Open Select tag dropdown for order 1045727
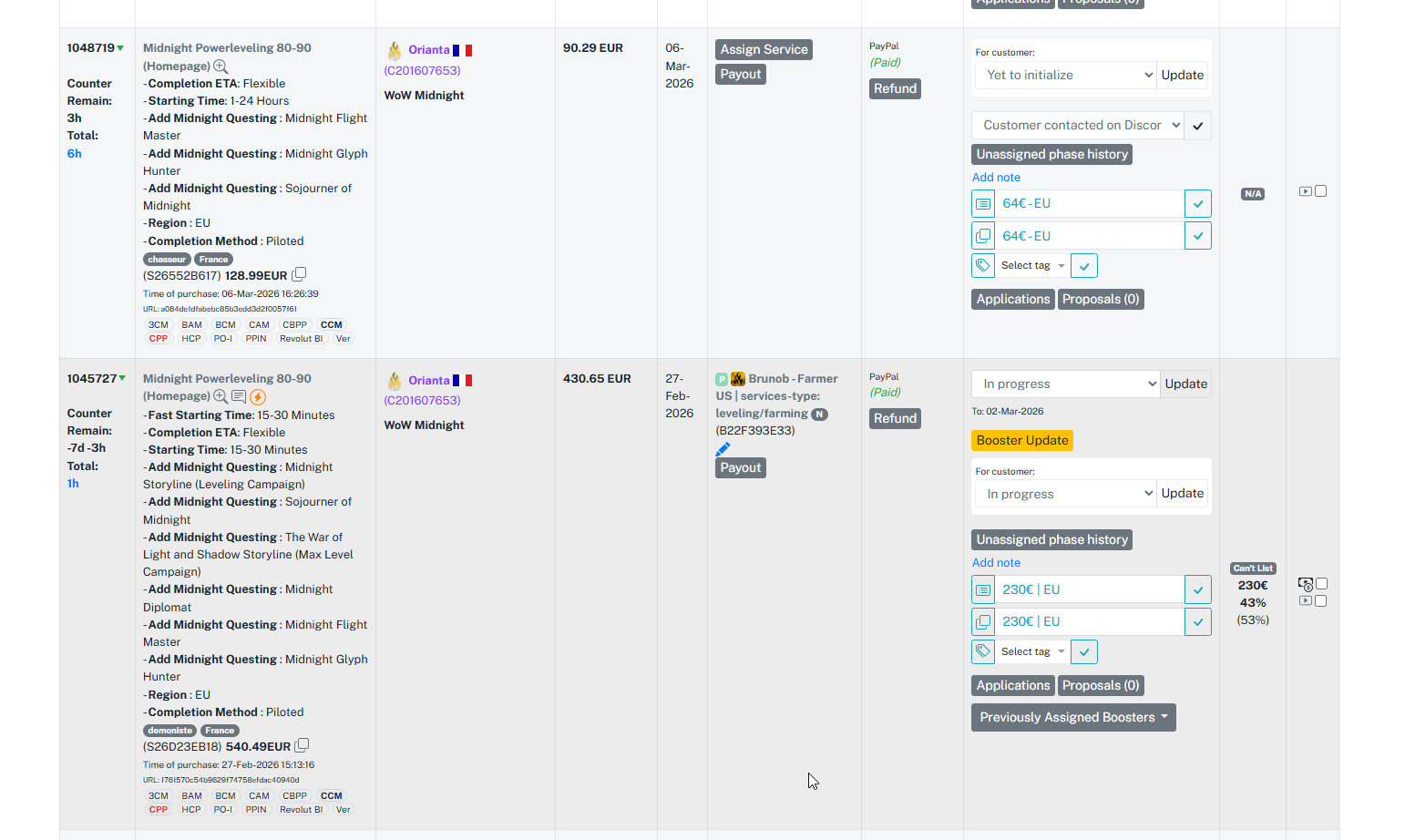 click(x=1032, y=652)
